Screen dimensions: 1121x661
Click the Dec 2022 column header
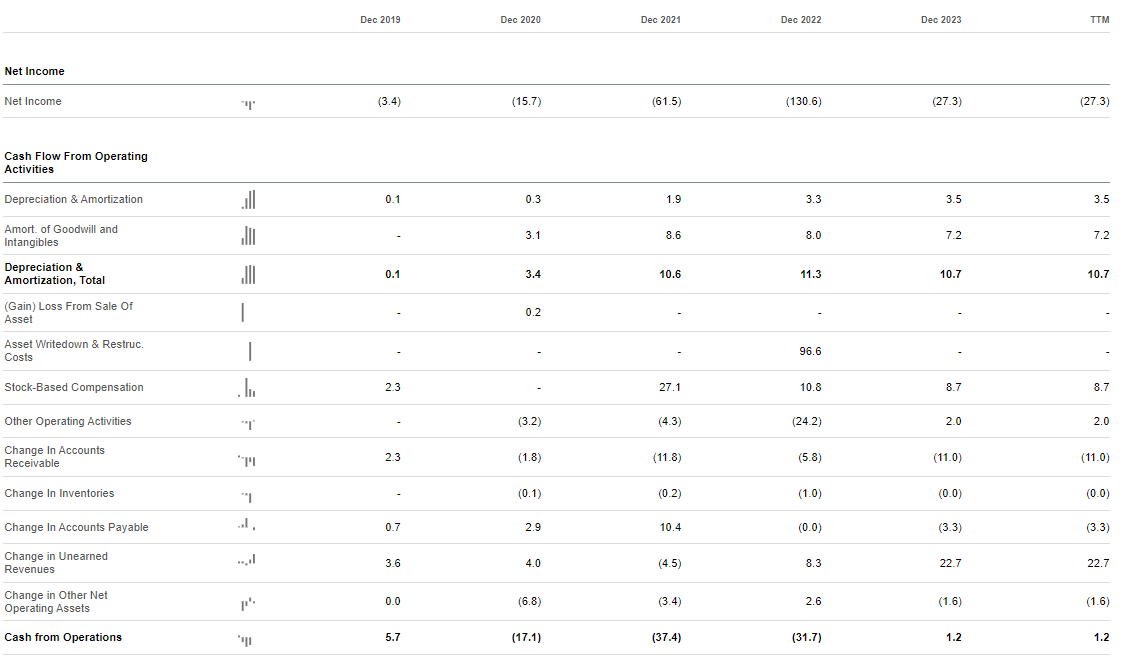tap(801, 20)
